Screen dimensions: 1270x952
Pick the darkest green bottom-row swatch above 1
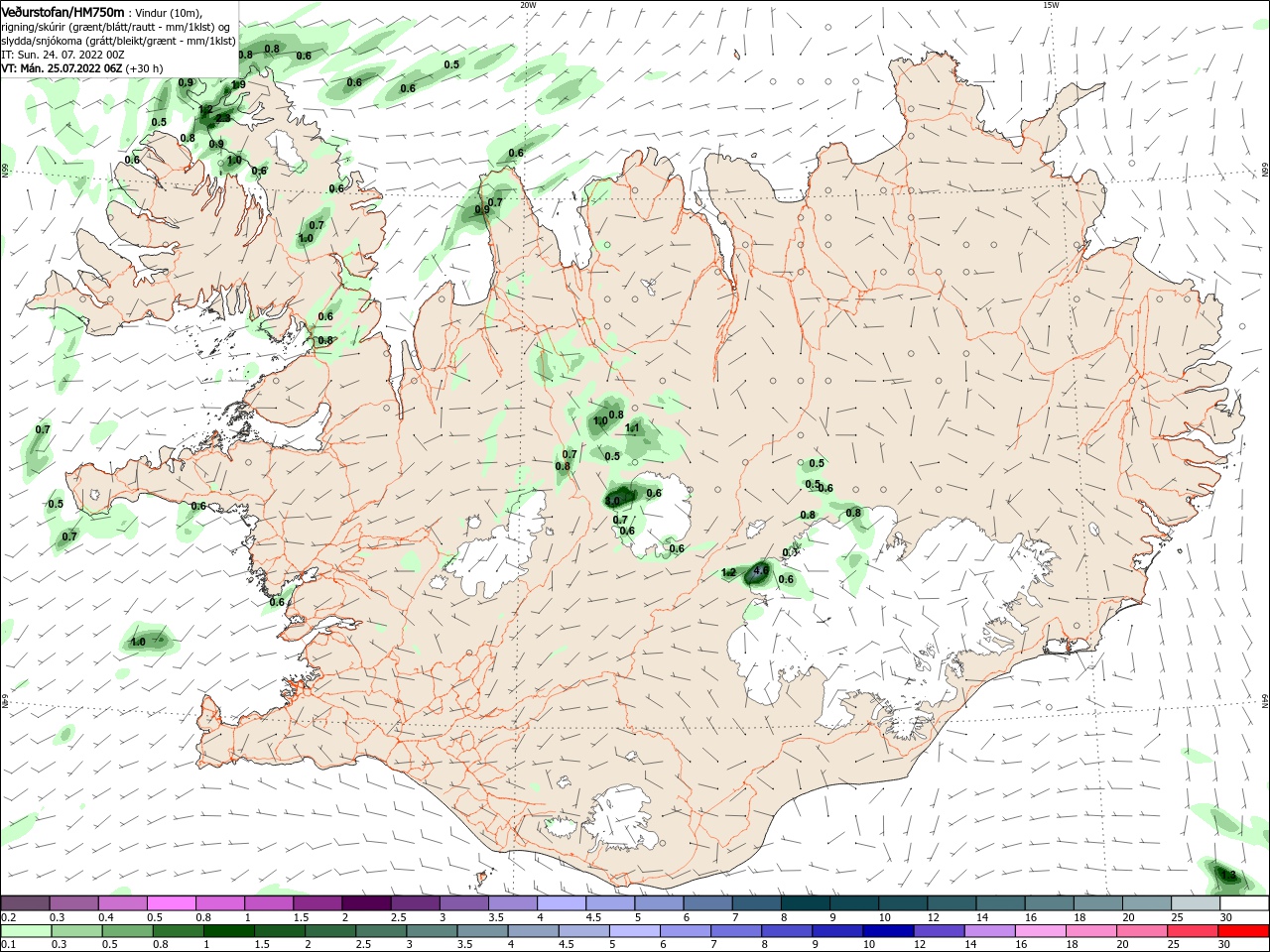228,930
